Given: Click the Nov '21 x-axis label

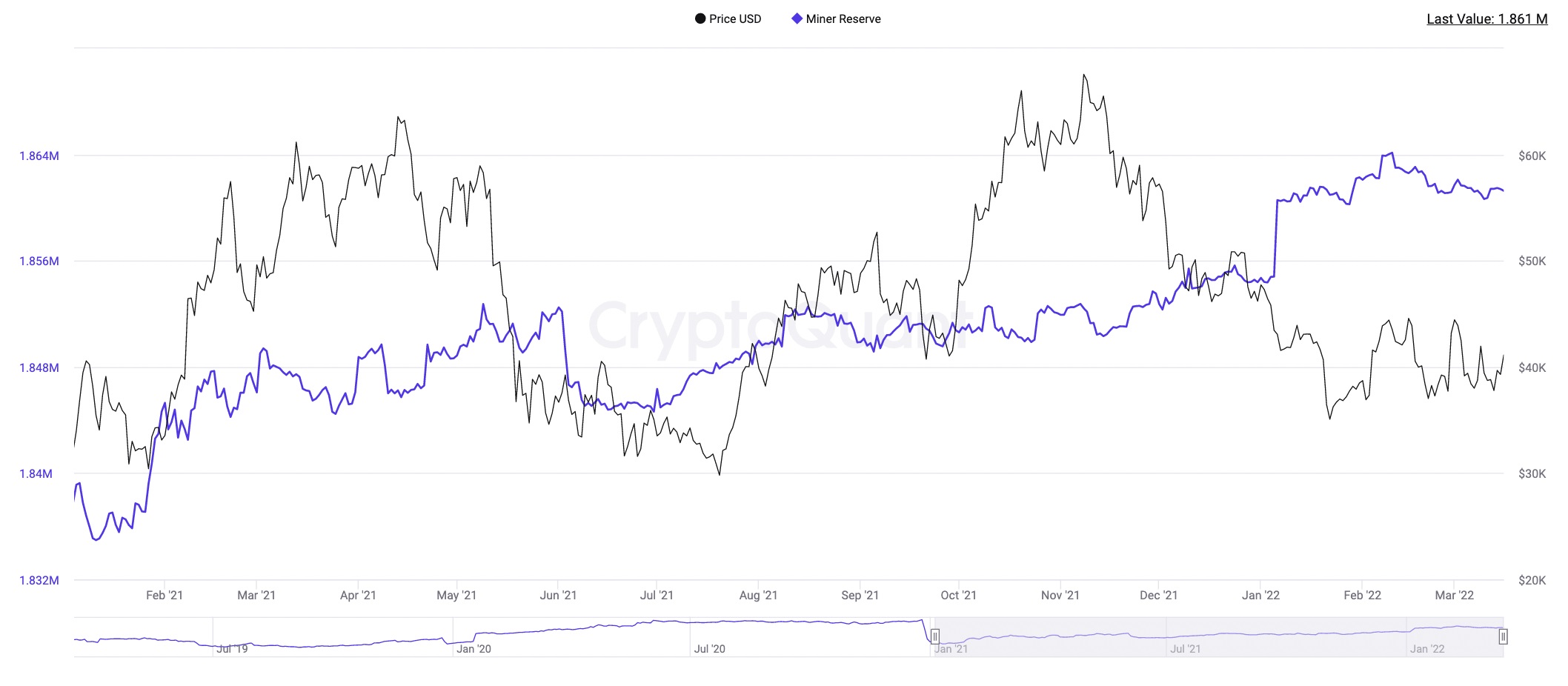Looking at the screenshot, I should click(x=1060, y=595).
